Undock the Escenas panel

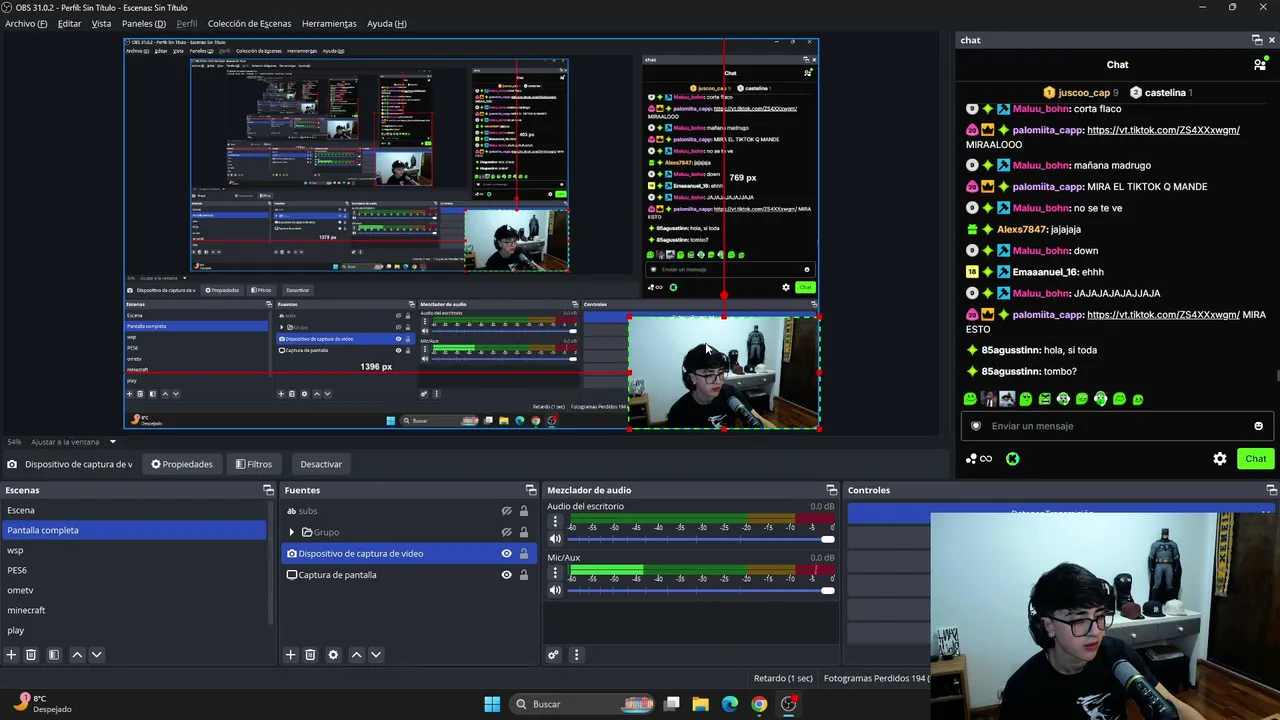268,490
